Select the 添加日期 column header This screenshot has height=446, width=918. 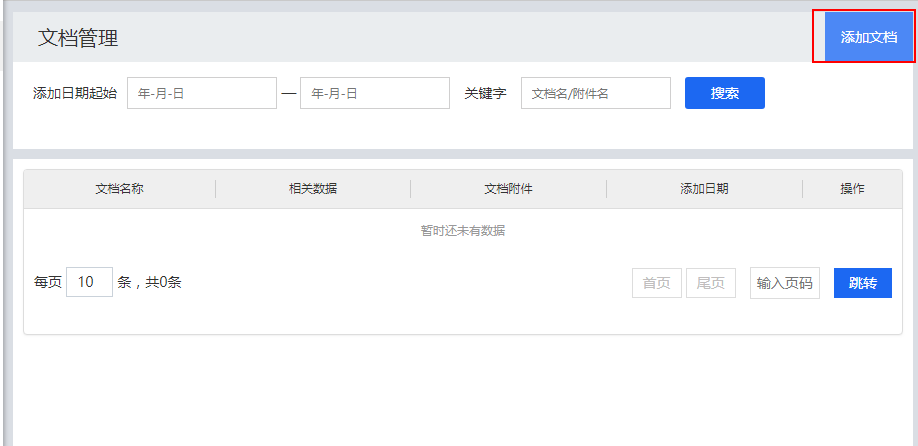(x=704, y=189)
